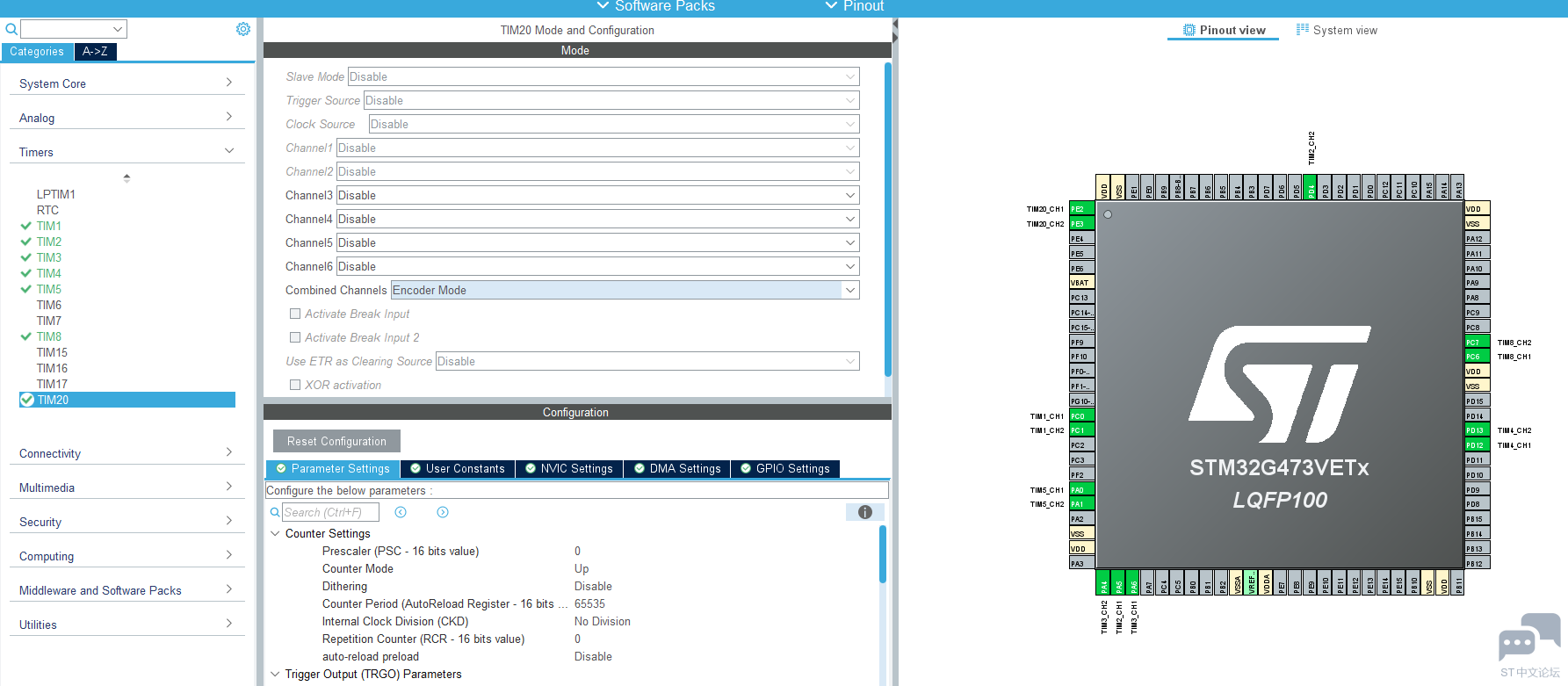Click the parameter list vertical scrollbar
The width and height of the screenshot is (1568, 686).
click(883, 554)
